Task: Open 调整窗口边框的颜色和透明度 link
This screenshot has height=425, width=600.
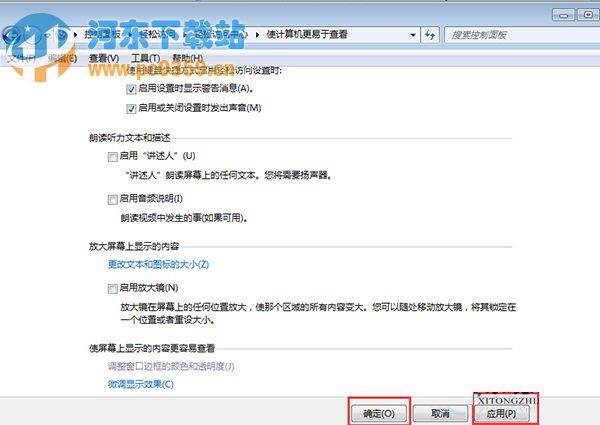Action: 170,367
